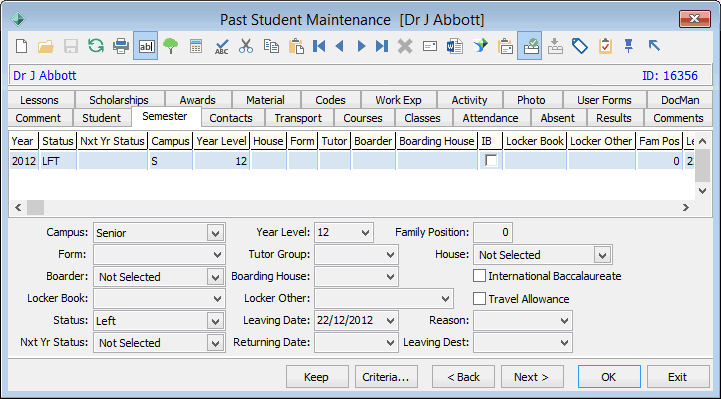721x399 pixels.
Task: Open the Status dropdown showing Left
Action: [215, 321]
